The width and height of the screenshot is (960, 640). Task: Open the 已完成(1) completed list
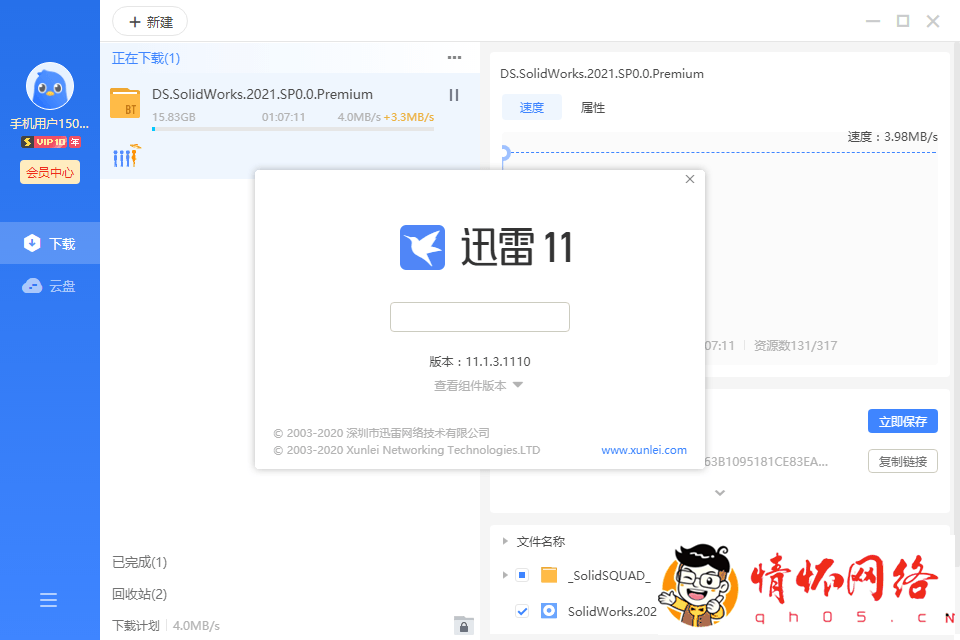click(x=139, y=562)
